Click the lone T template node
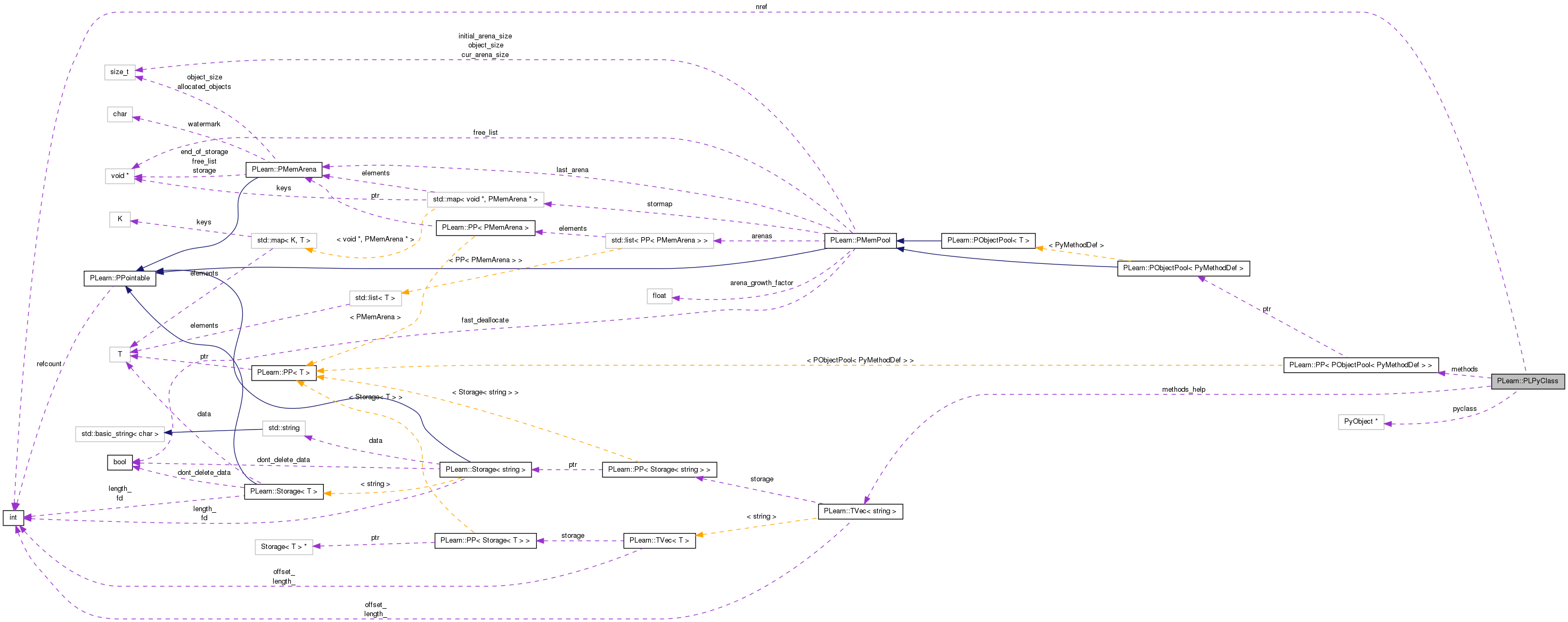Screen dimensions: 1568x622 tap(120, 354)
